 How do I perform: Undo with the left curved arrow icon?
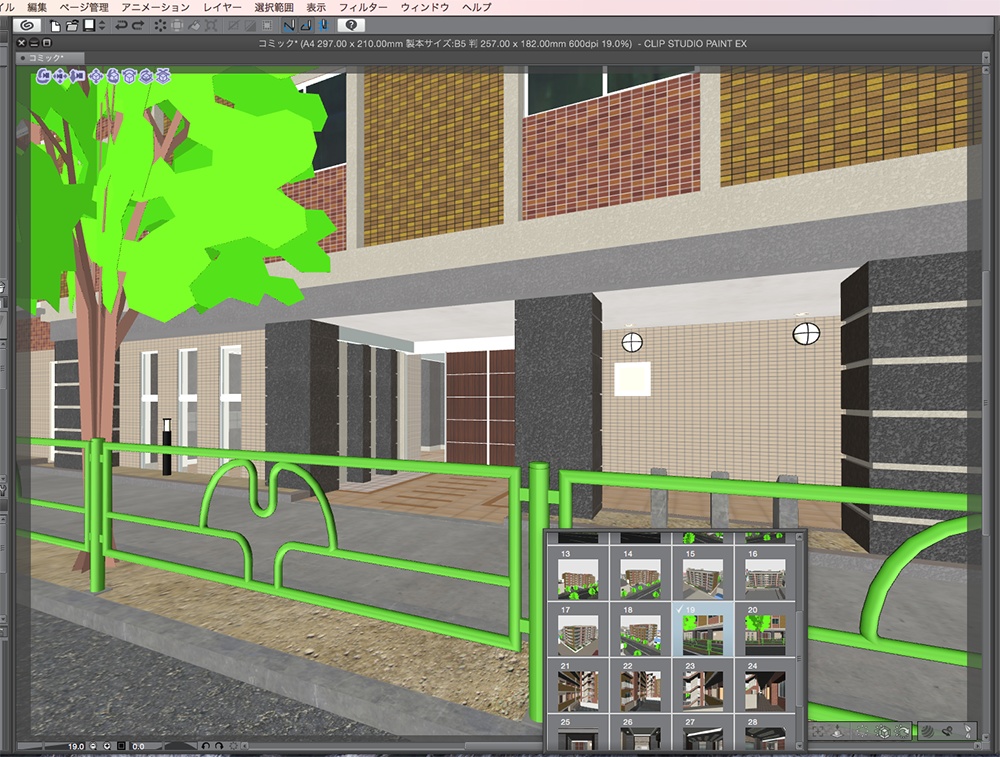pyautogui.click(x=120, y=26)
